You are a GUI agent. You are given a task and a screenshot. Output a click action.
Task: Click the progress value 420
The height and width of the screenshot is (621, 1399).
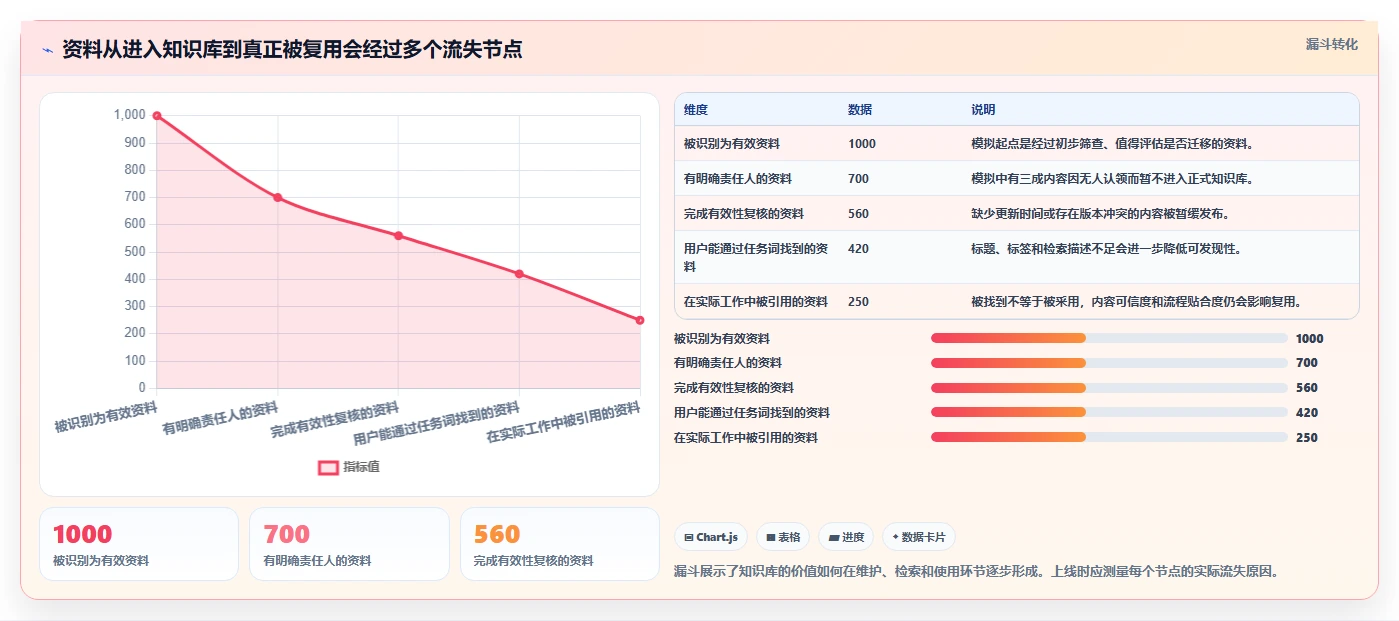1307,412
